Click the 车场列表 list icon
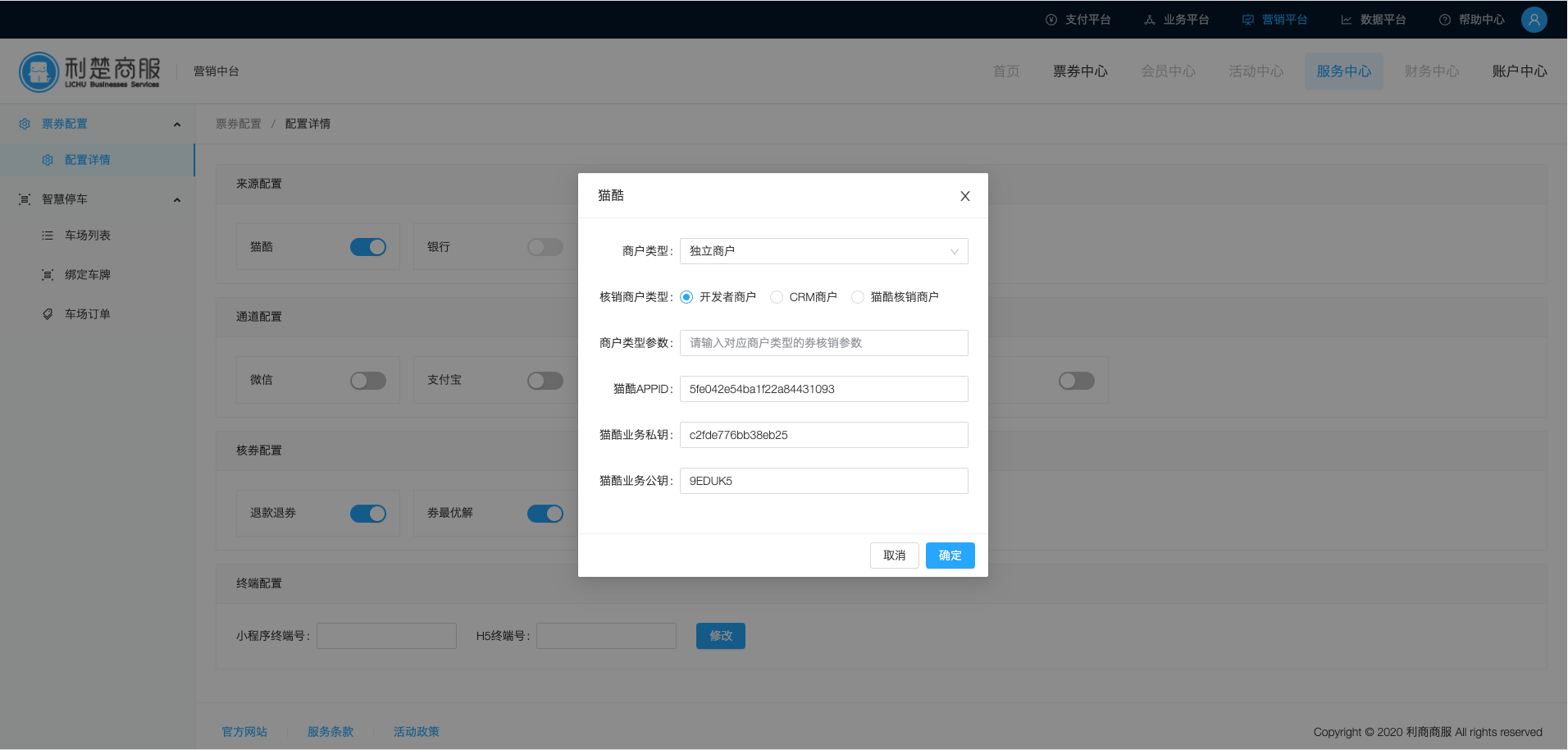This screenshot has height=750, width=1568. click(x=48, y=236)
